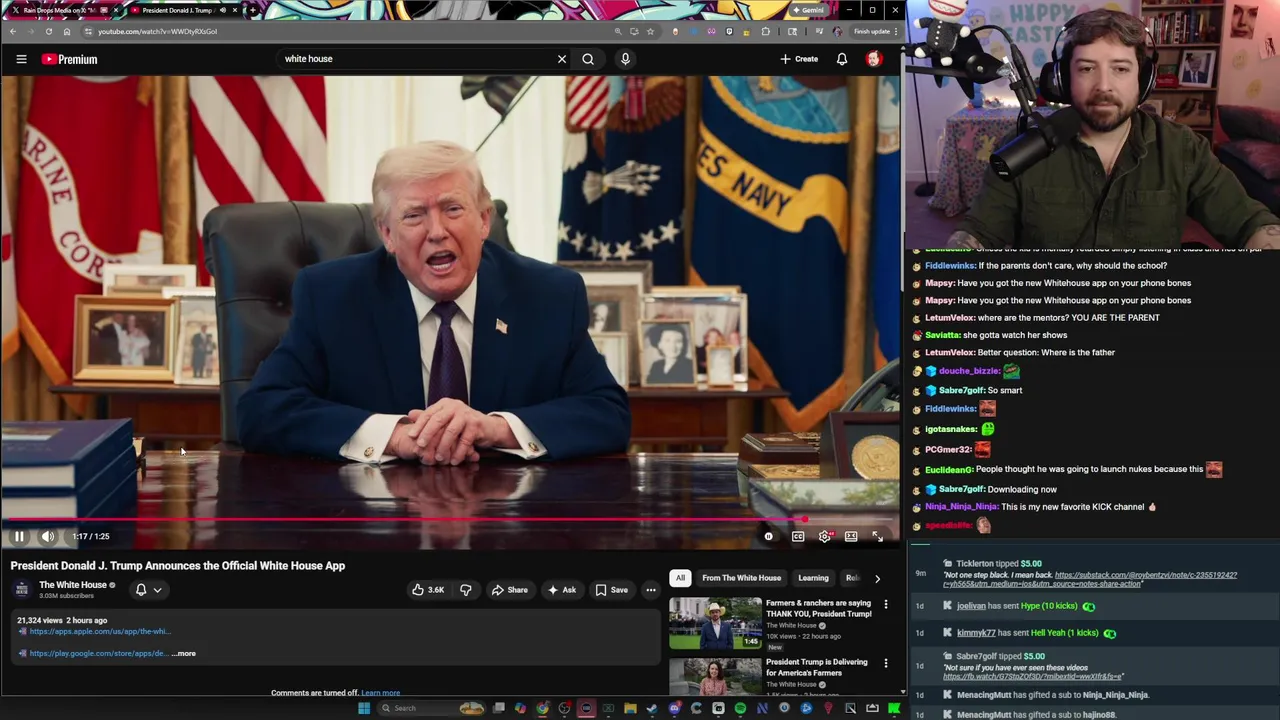
Task: Open 'President Trump is Delivering' video thumbnail
Action: coord(715,676)
